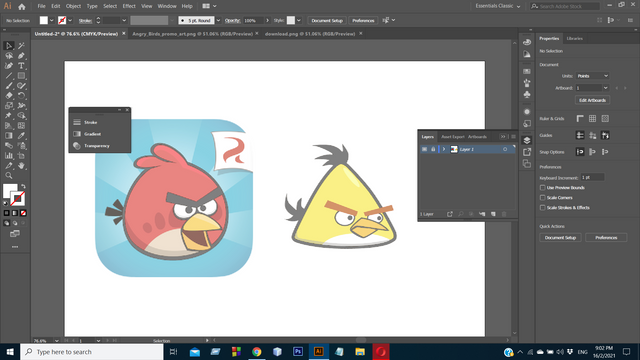Expand collapsed Layers panel tabs chevron

click(503, 137)
